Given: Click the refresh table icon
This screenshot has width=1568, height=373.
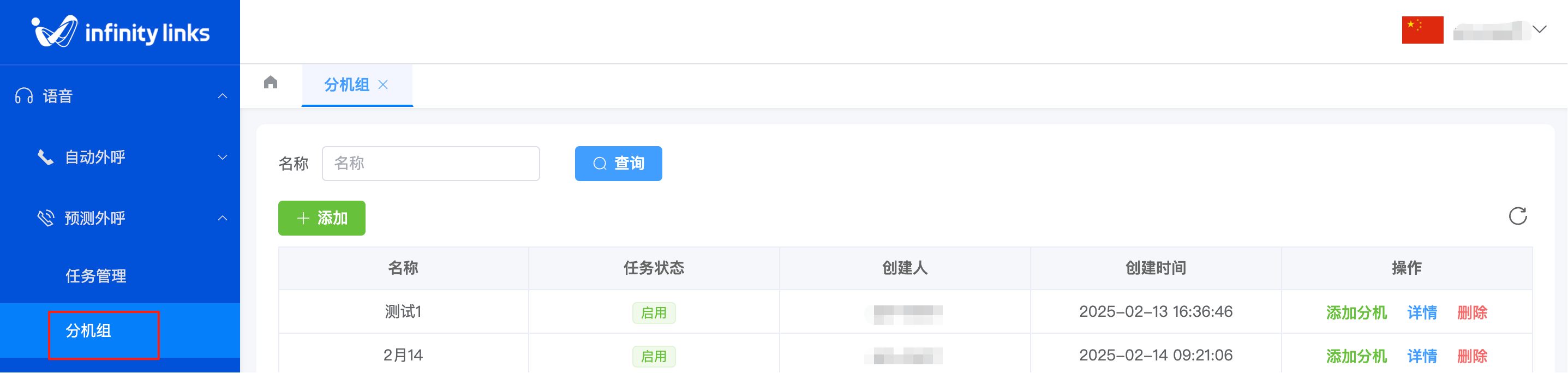Looking at the screenshot, I should tap(1517, 216).
